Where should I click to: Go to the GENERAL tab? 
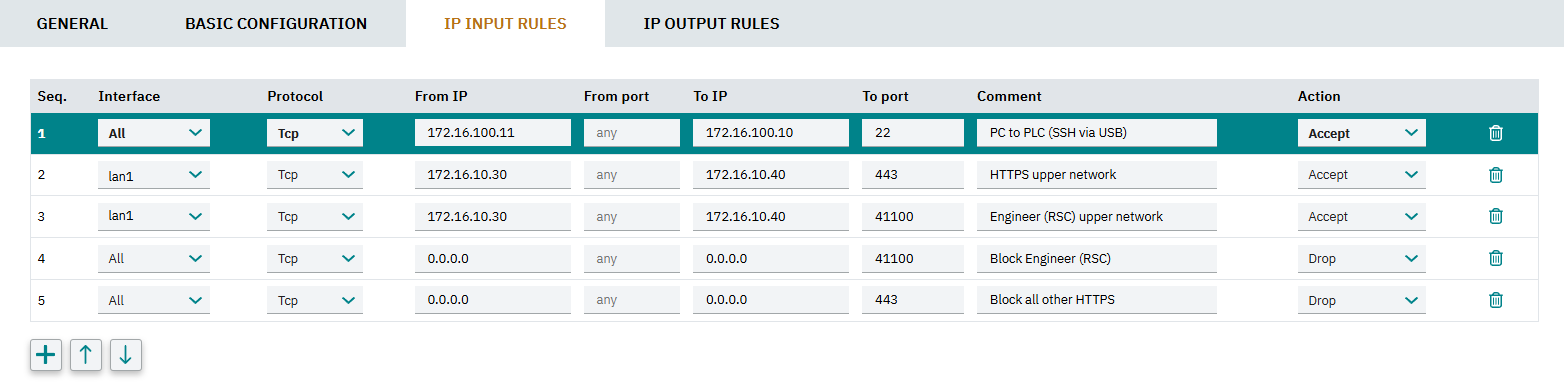tap(72, 23)
